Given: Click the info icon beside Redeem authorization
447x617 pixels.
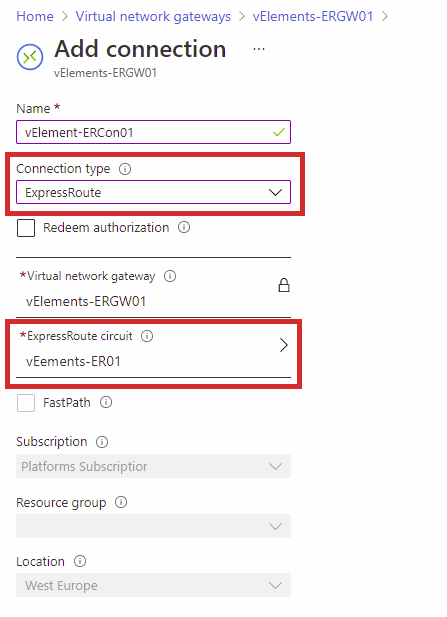Looking at the screenshot, I should pos(184,227).
